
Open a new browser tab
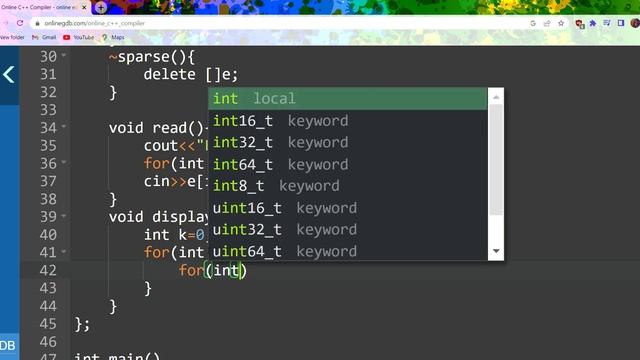101,7
